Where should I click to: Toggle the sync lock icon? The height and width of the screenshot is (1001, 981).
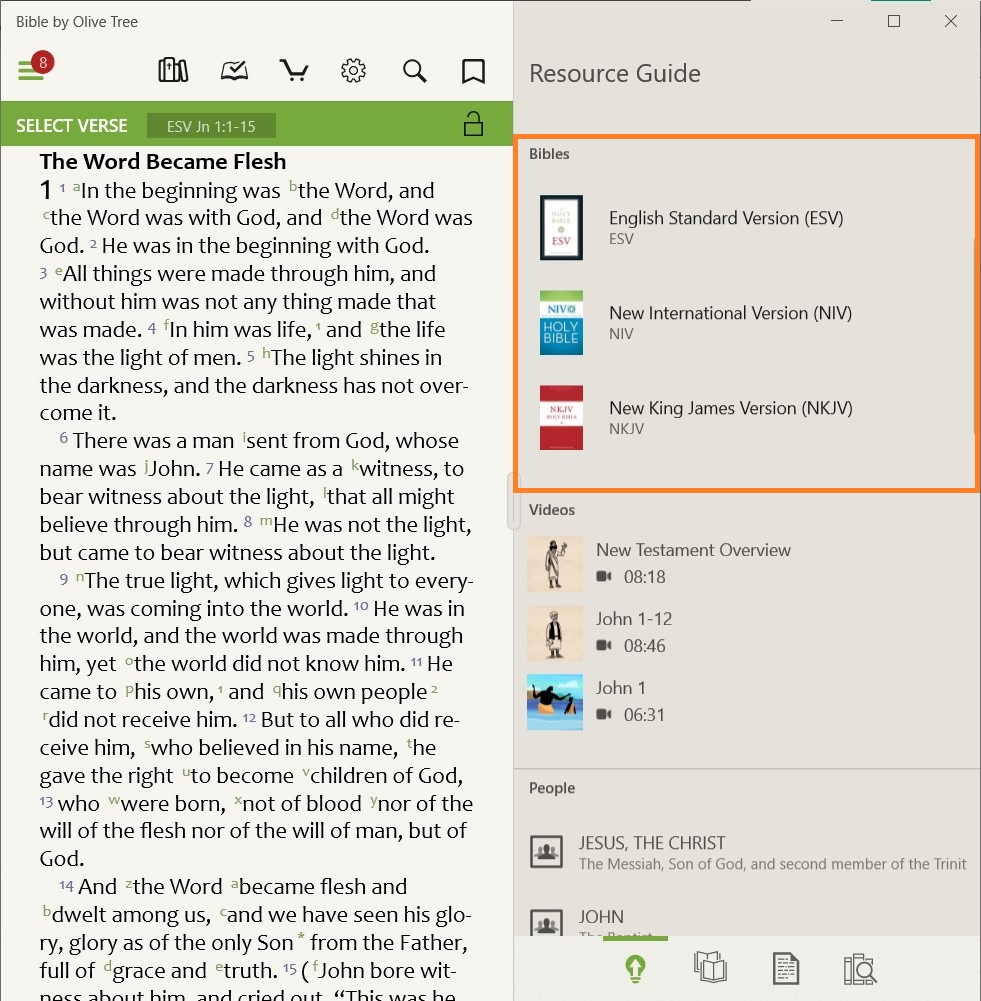pyautogui.click(x=473, y=124)
